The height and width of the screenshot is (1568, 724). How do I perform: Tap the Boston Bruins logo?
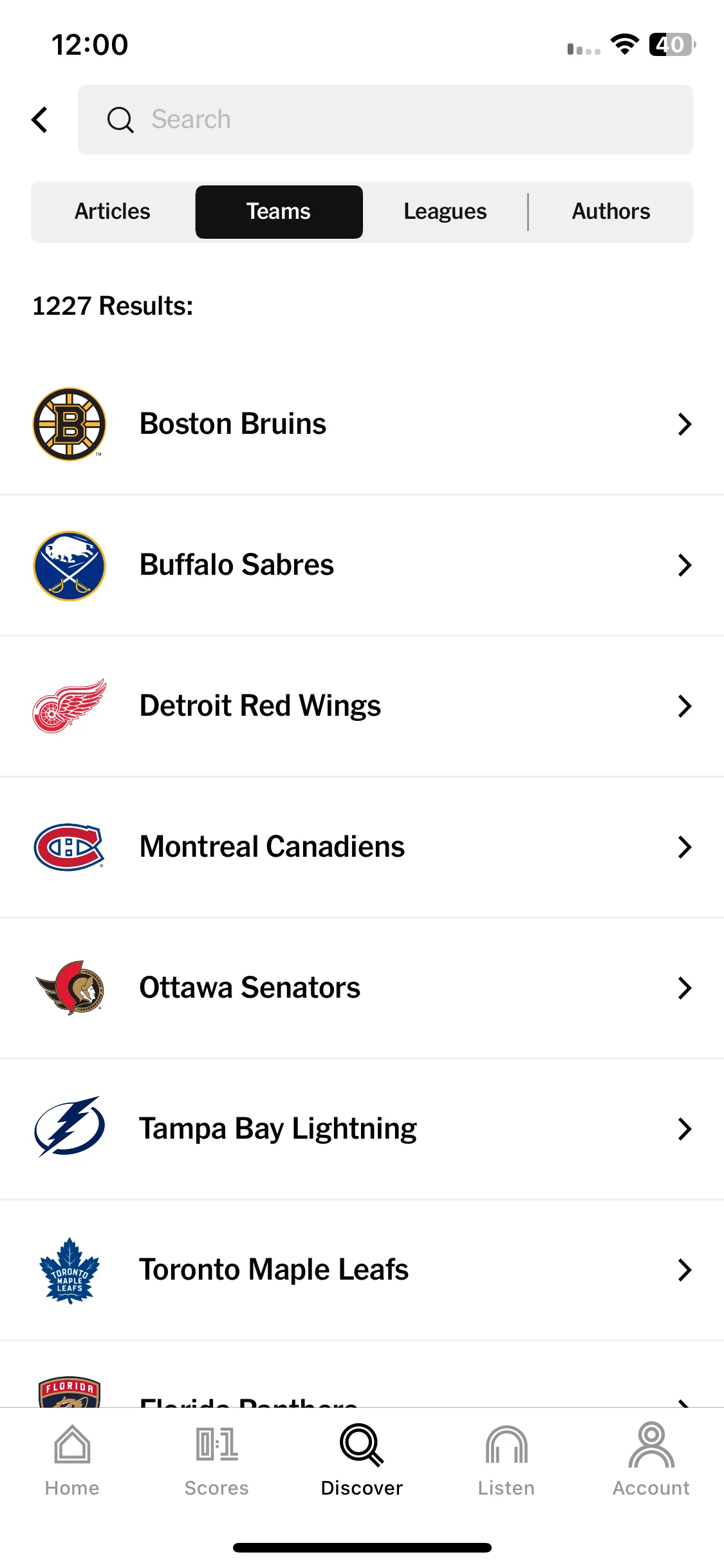click(70, 424)
